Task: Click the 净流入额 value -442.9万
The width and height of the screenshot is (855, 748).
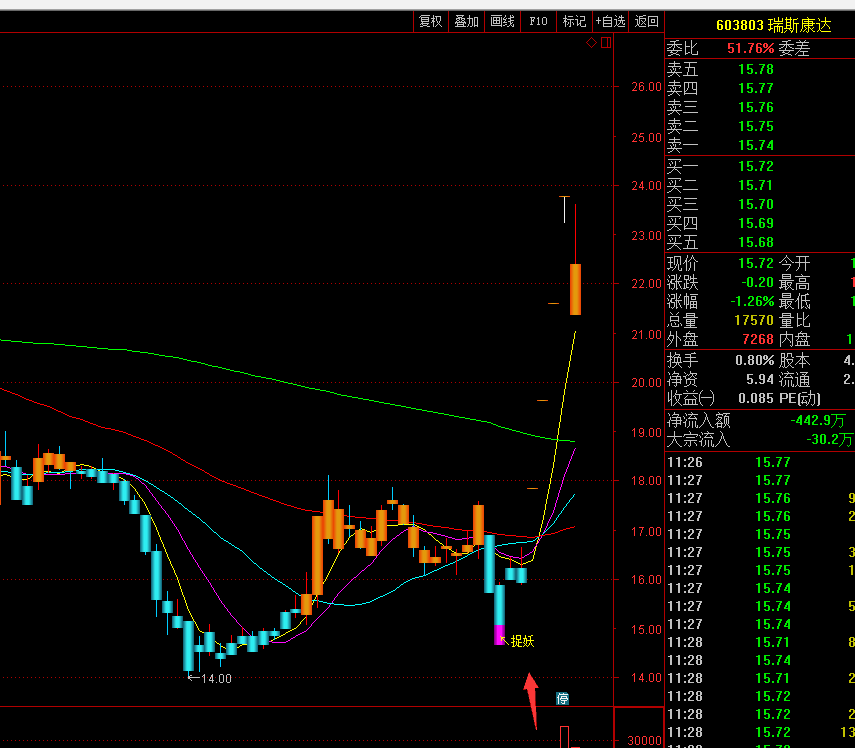Action: 818,420
